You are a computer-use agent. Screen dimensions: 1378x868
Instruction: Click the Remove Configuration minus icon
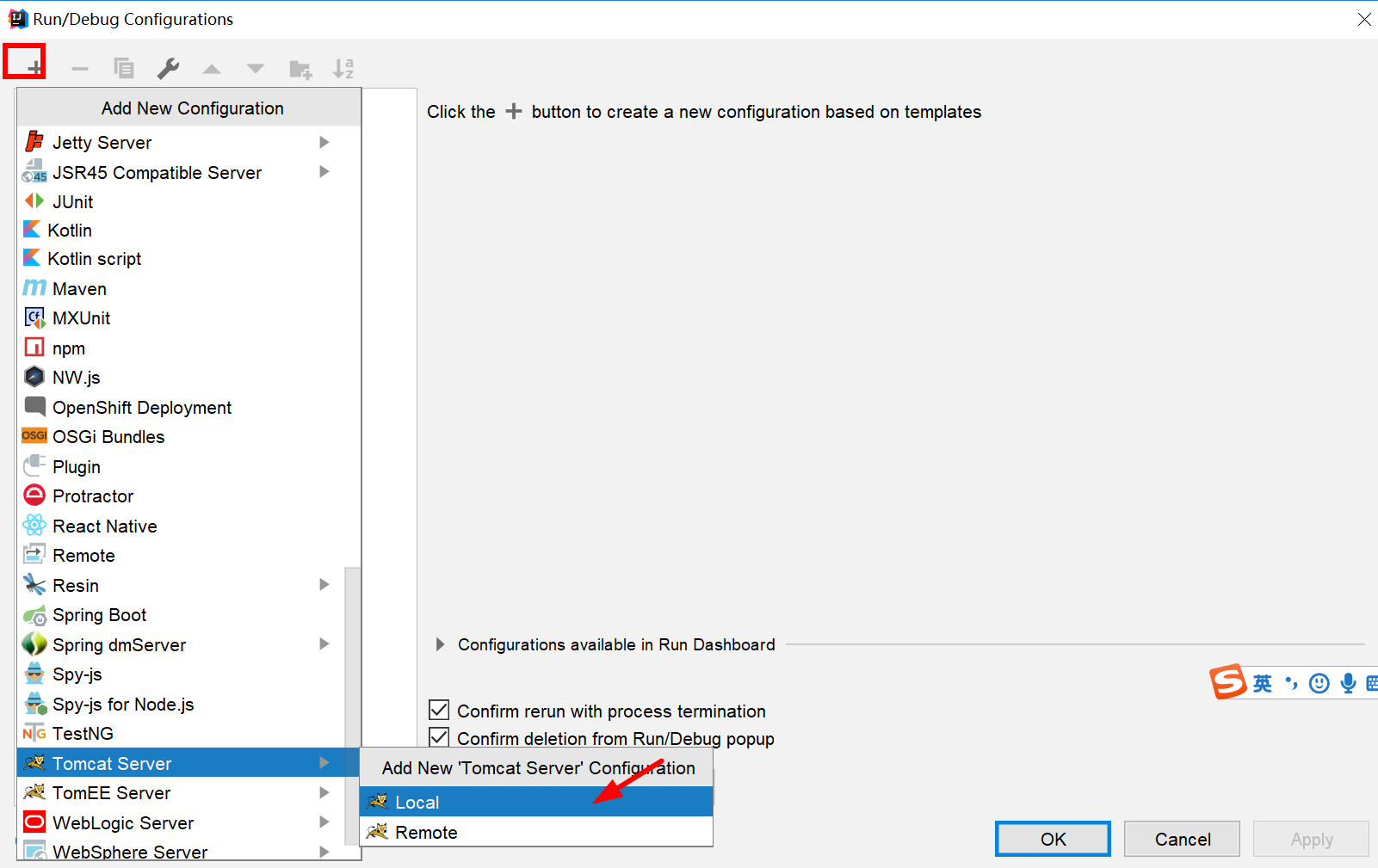(x=80, y=69)
